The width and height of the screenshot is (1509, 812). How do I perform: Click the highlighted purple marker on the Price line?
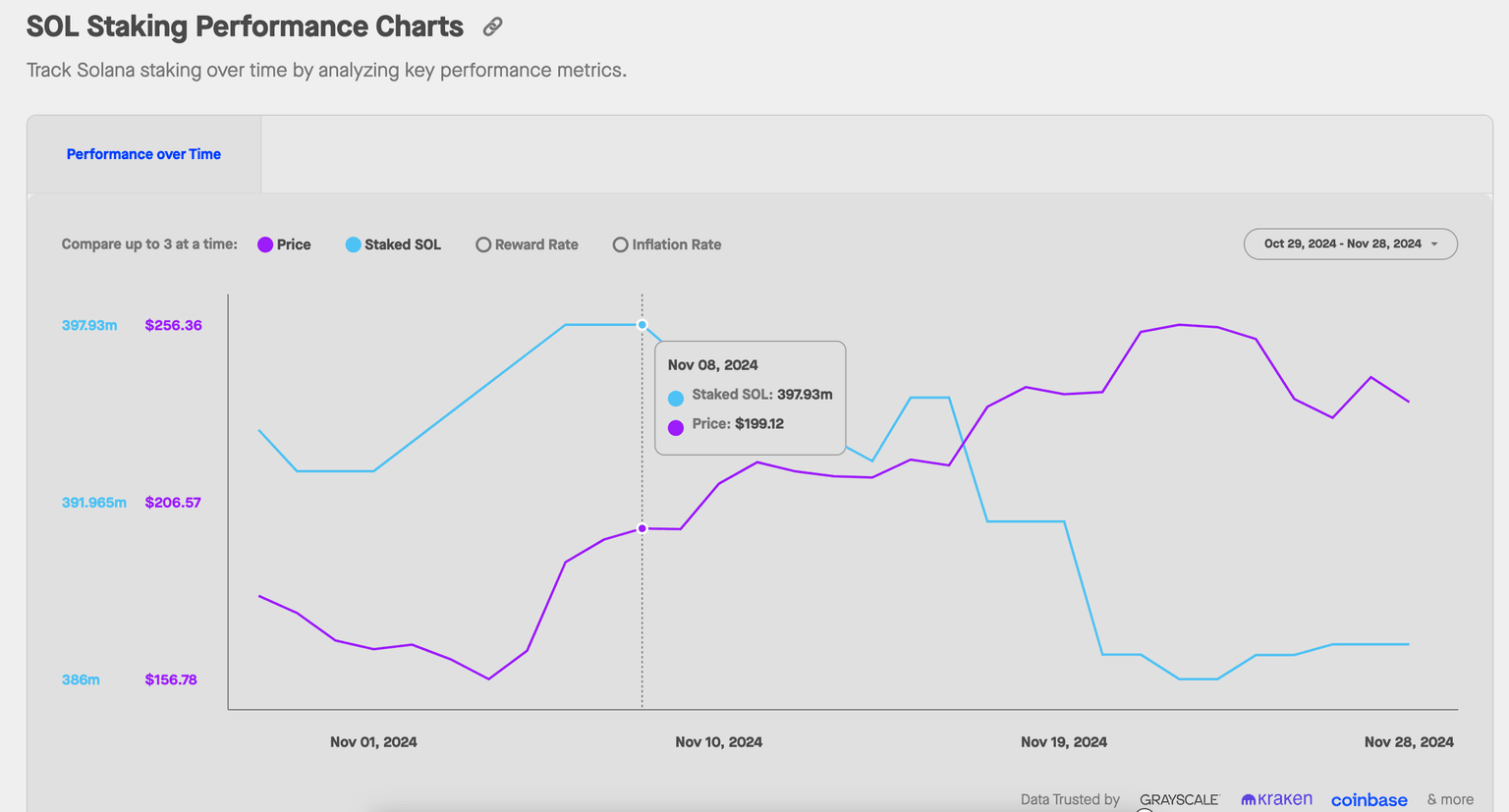coord(643,528)
